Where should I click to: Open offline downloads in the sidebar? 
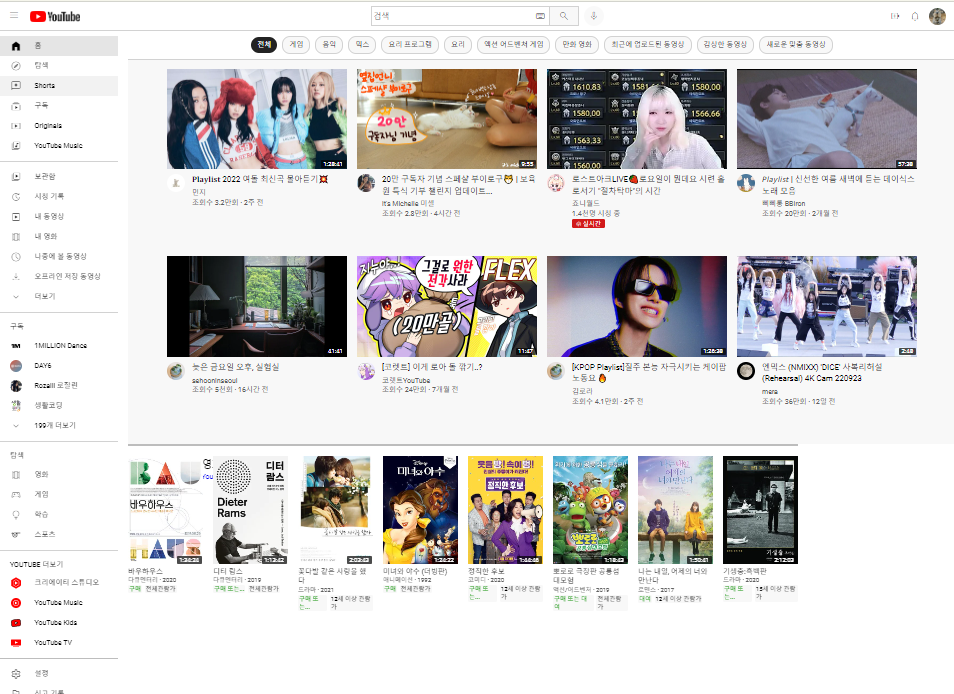[59, 276]
